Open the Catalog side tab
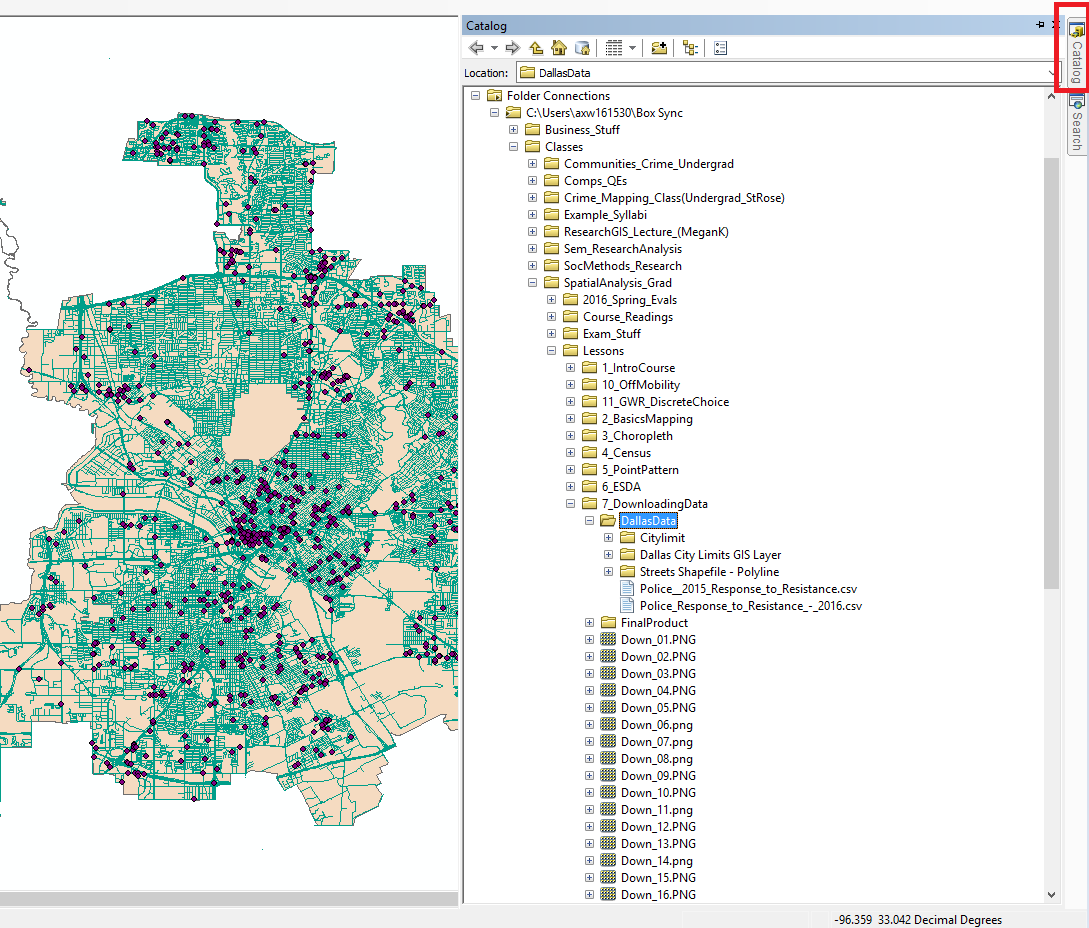Viewport: 1089px width, 928px height. [x=1076, y=55]
